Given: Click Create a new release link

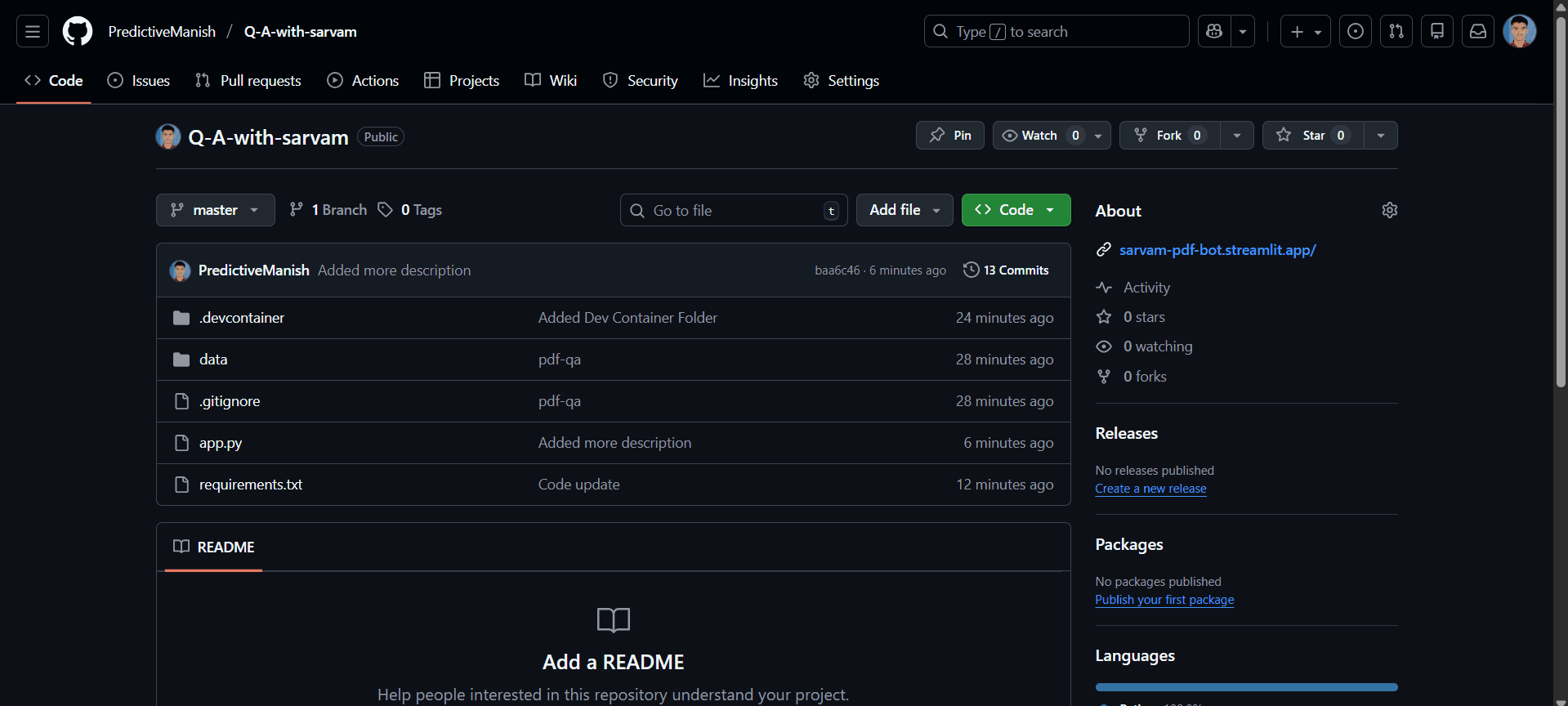Looking at the screenshot, I should point(1150,489).
